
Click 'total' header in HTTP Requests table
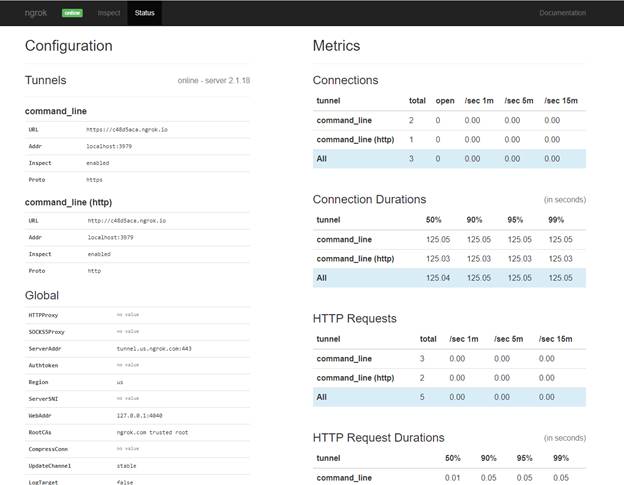pyautogui.click(x=428, y=339)
